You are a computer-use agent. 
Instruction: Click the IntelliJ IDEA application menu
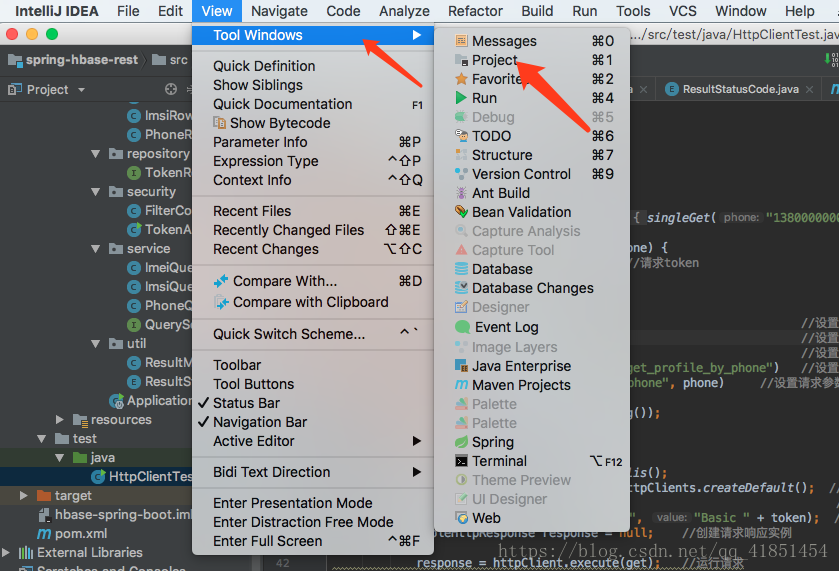coord(57,11)
